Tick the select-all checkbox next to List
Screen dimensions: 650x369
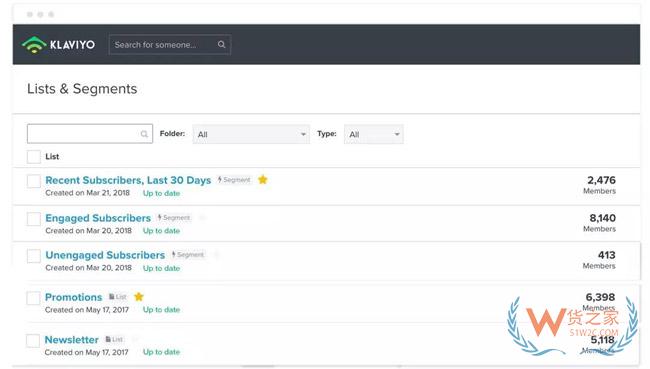pos(34,157)
